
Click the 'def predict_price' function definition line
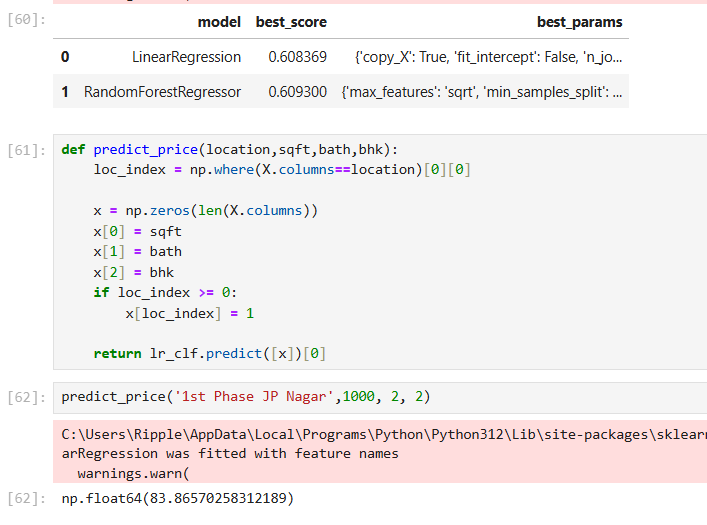(230, 150)
